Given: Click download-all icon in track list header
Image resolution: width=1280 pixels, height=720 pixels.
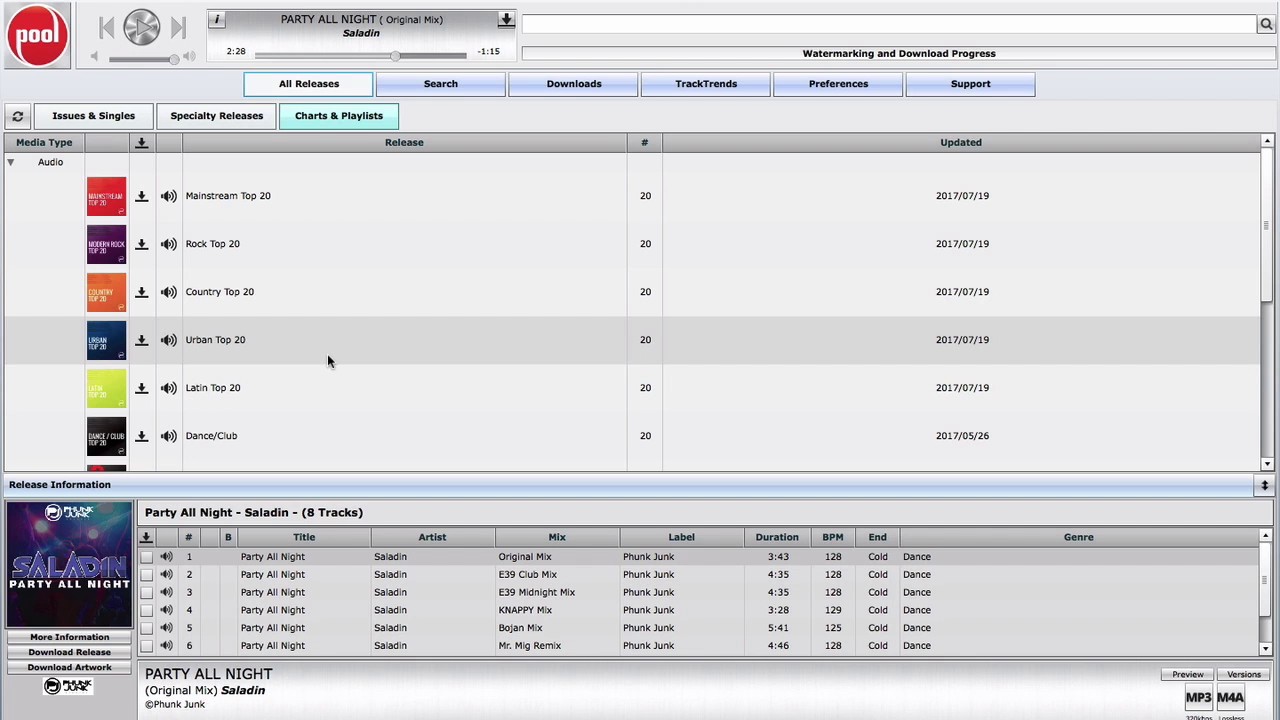Looking at the screenshot, I should [x=146, y=537].
